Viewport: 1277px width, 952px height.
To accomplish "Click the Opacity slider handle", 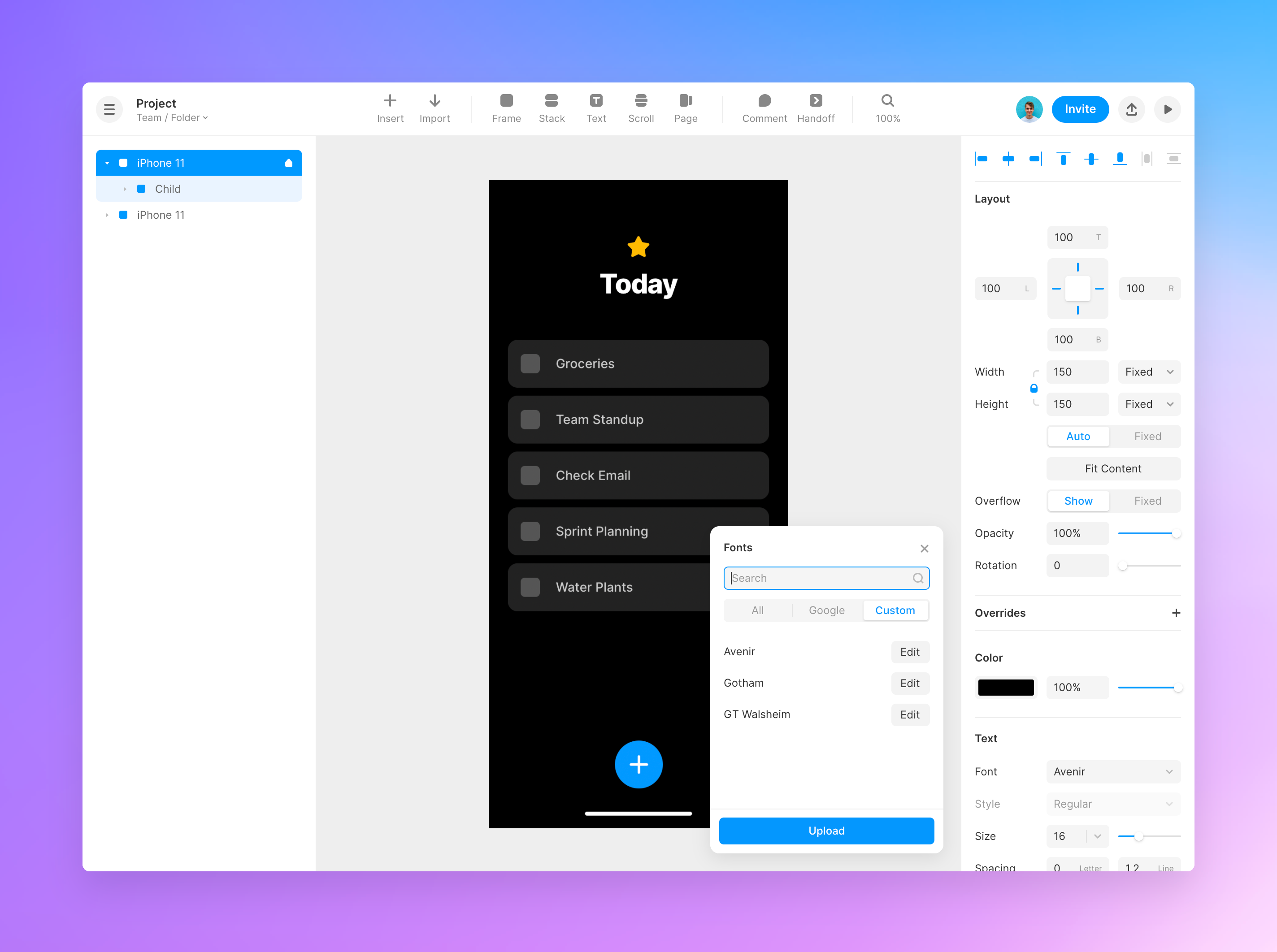I will point(1176,534).
